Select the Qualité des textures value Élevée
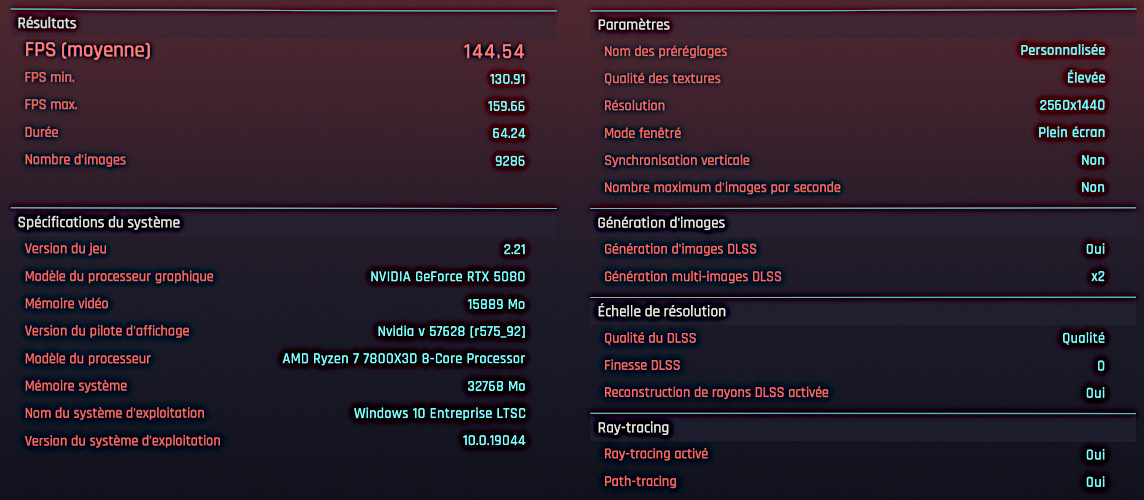The height and width of the screenshot is (500, 1144). [x=1086, y=77]
